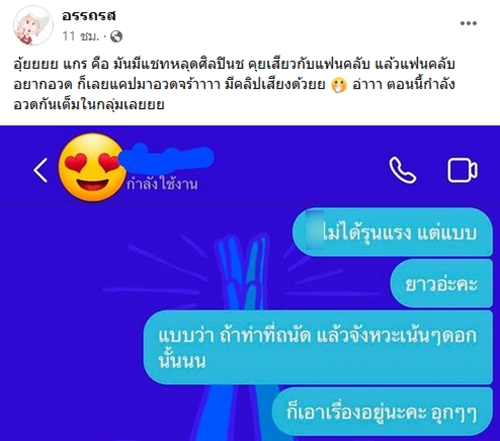The image size is (500, 441).
Task: Select message bubble ยาวอ่ะคะ
Action: tap(441, 284)
